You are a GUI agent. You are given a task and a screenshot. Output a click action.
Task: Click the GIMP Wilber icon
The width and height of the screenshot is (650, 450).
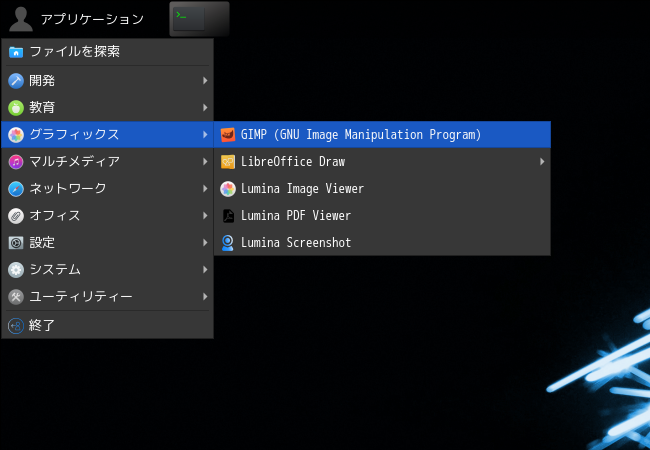pyautogui.click(x=228, y=135)
